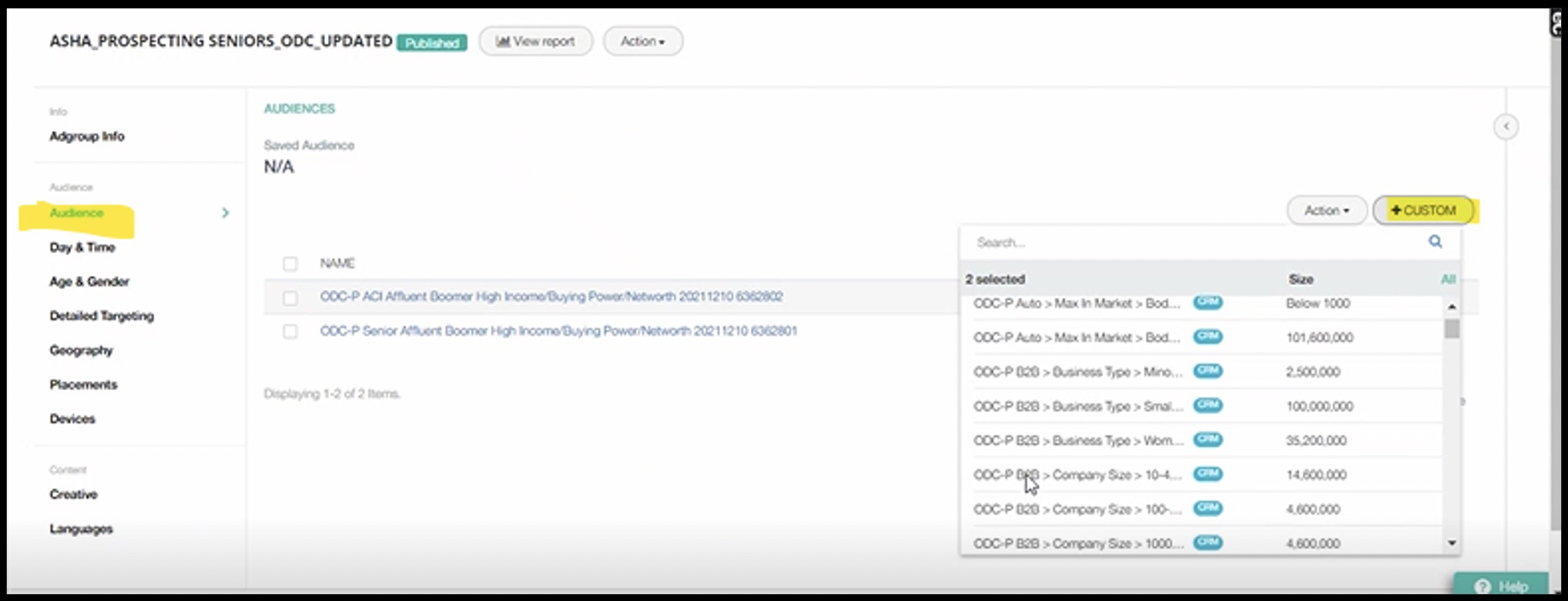Open the Help widget
This screenshot has width=1568, height=601.
point(1500,586)
